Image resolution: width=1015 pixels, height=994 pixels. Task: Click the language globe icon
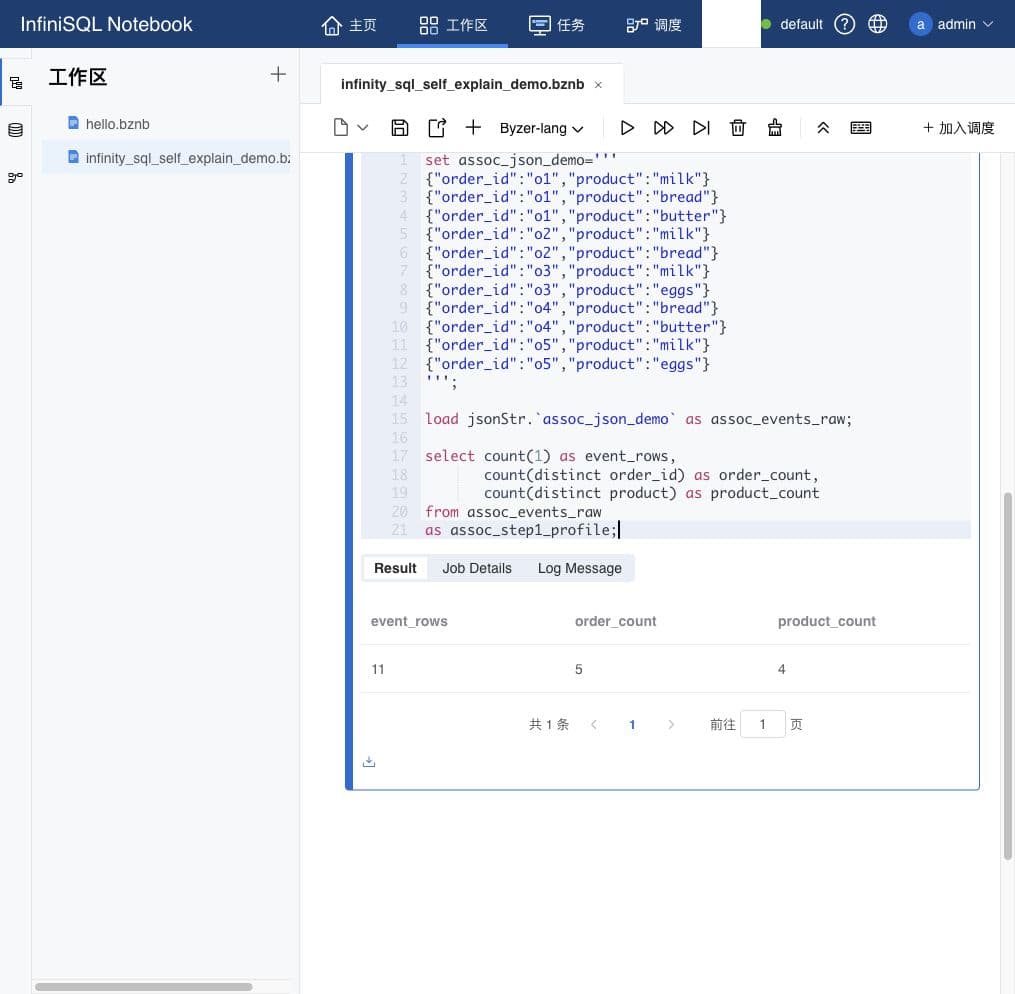878,25
